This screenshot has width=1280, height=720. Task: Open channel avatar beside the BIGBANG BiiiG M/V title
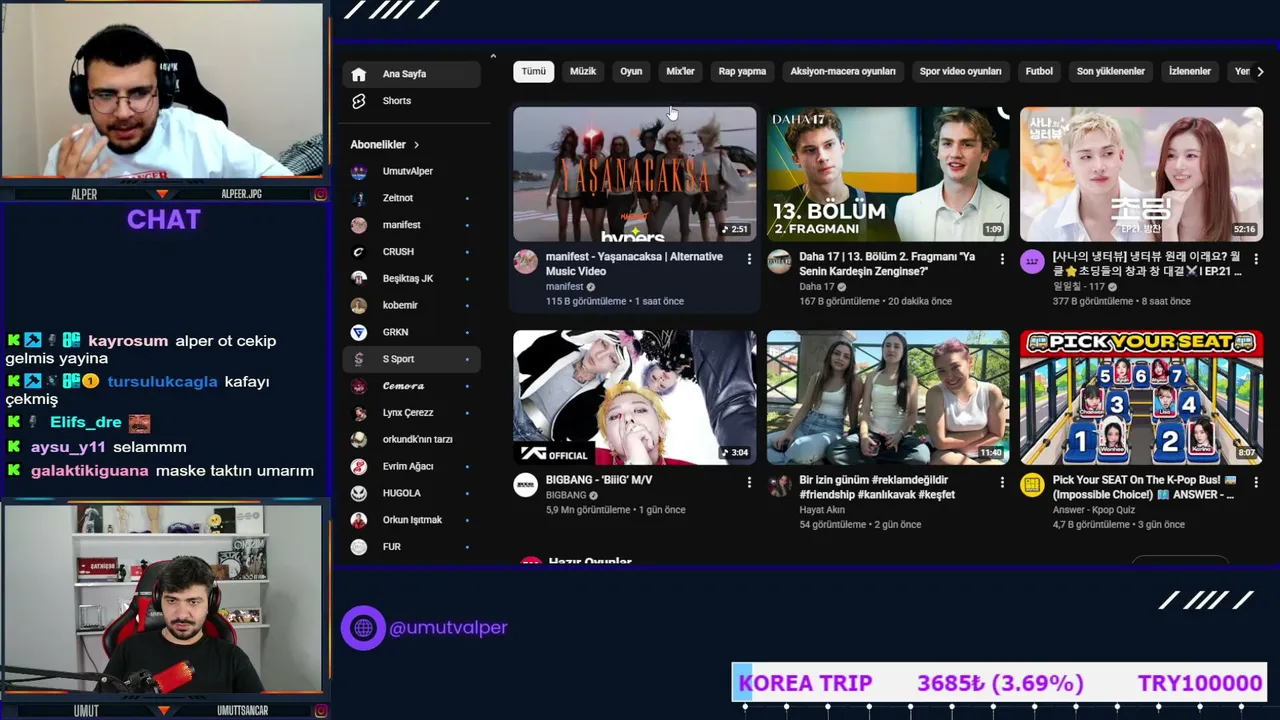click(526, 485)
